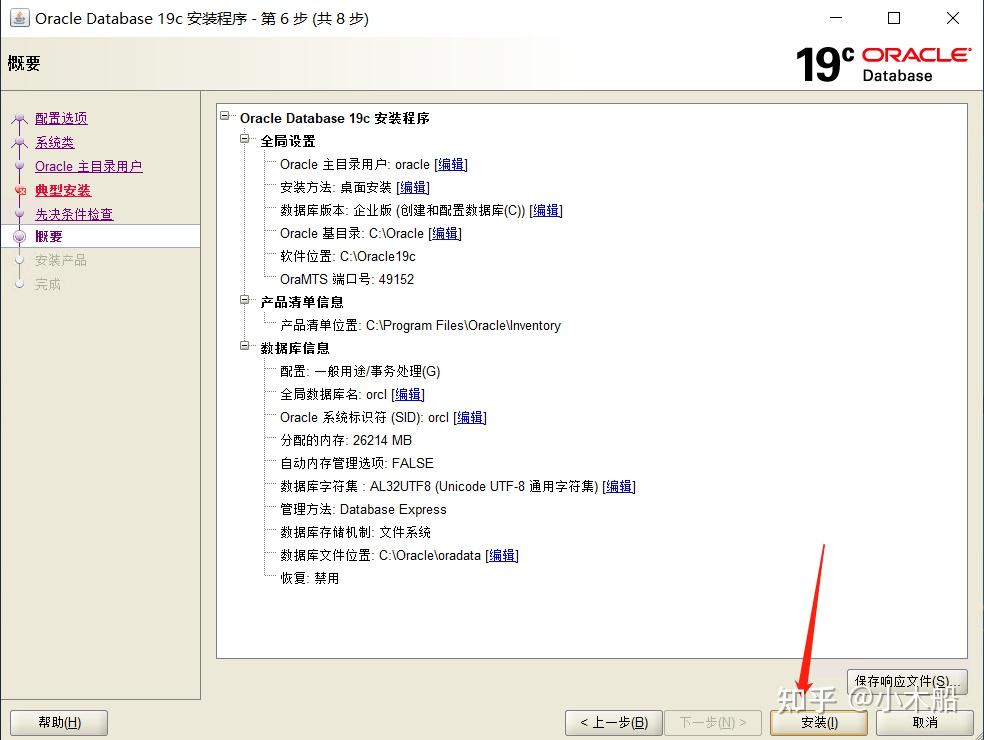Edit the Oracle 主目录用户 setting
Image resolution: width=984 pixels, height=740 pixels.
[451, 164]
